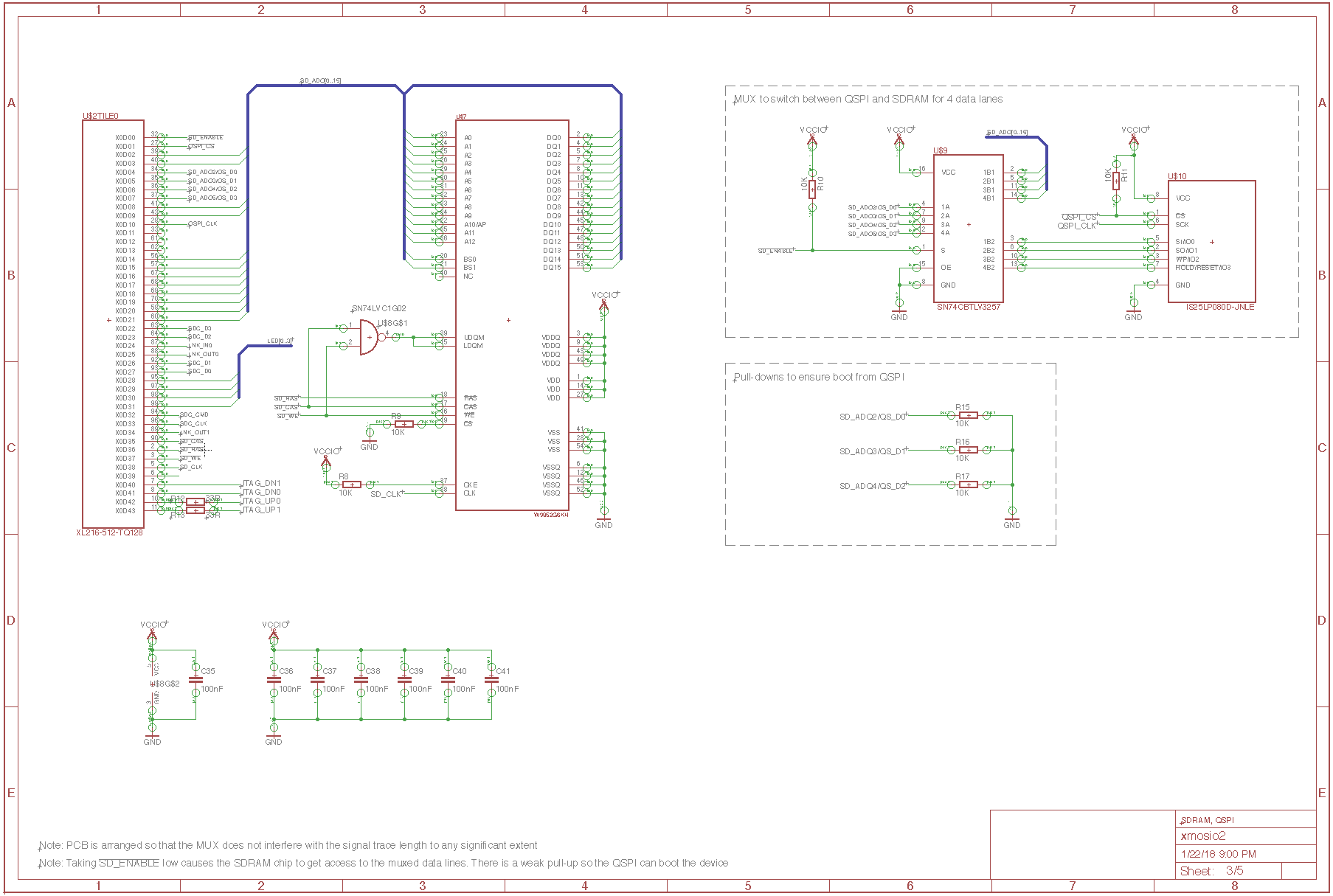Click pull-down resistor R15
Viewport: 1333px width, 896px height.
coord(969,416)
